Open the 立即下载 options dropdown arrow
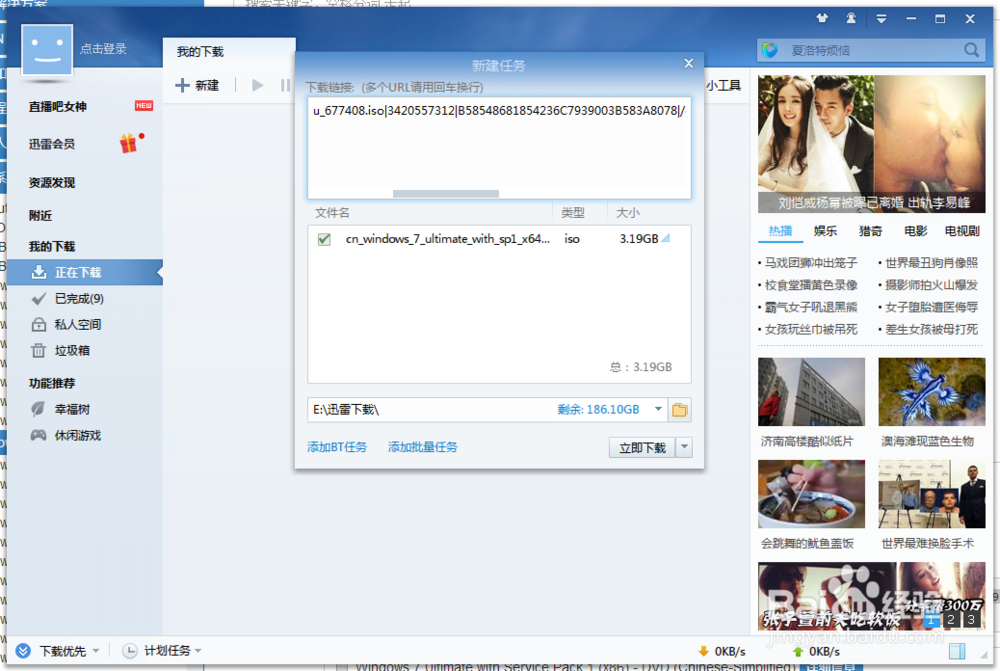This screenshot has height=671, width=1000. point(684,447)
